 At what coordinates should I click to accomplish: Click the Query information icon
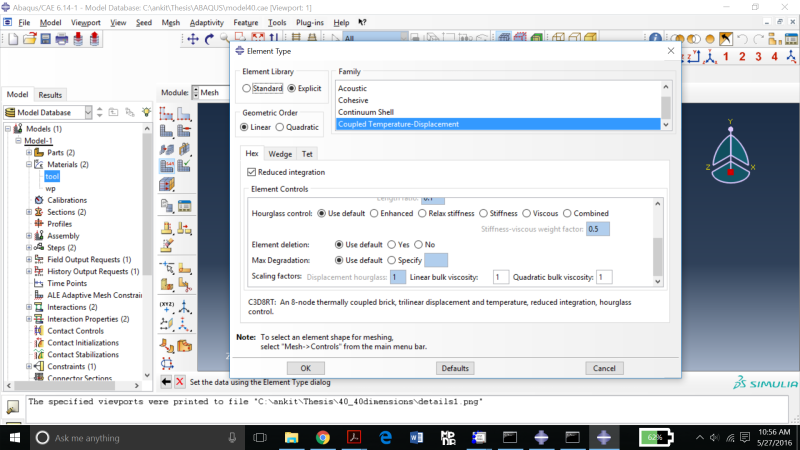click(655, 39)
